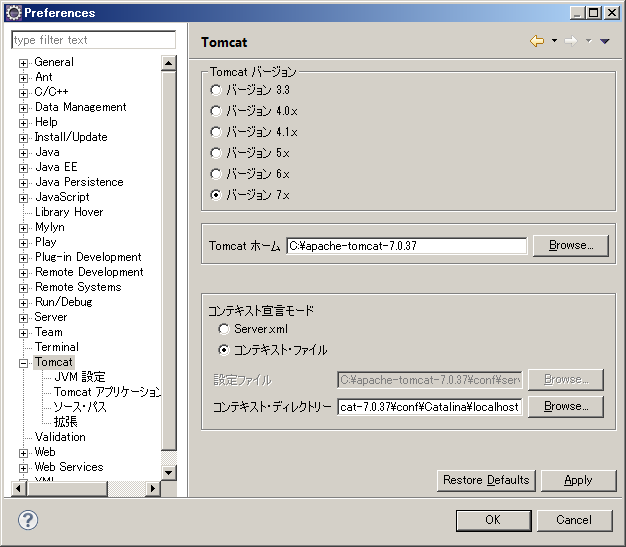Choose Server.xml context declaration mode
The width and height of the screenshot is (626, 547).
pos(224,329)
